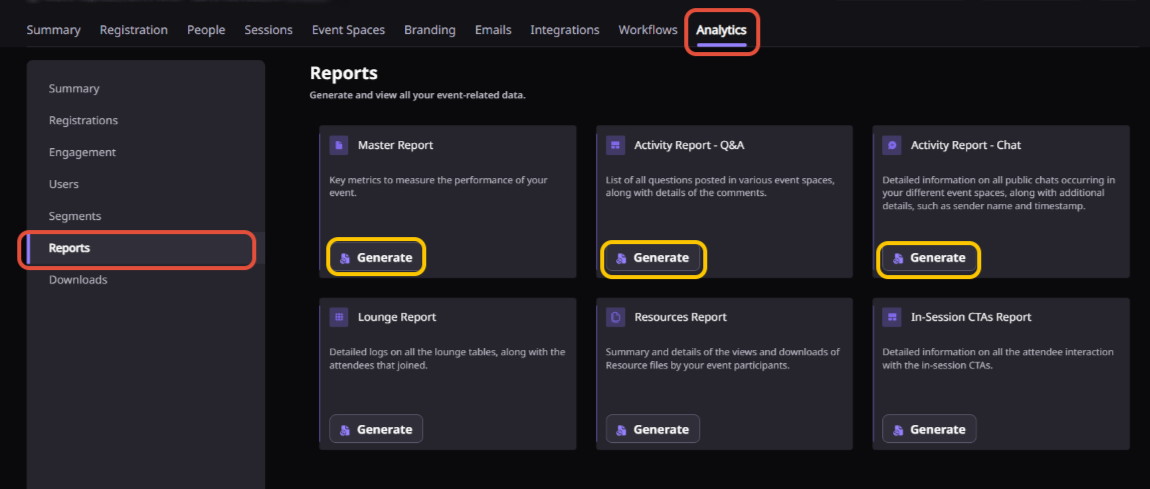Generate the Activity Report - Chat
Screen dimensions: 1150x489
tap(929, 257)
